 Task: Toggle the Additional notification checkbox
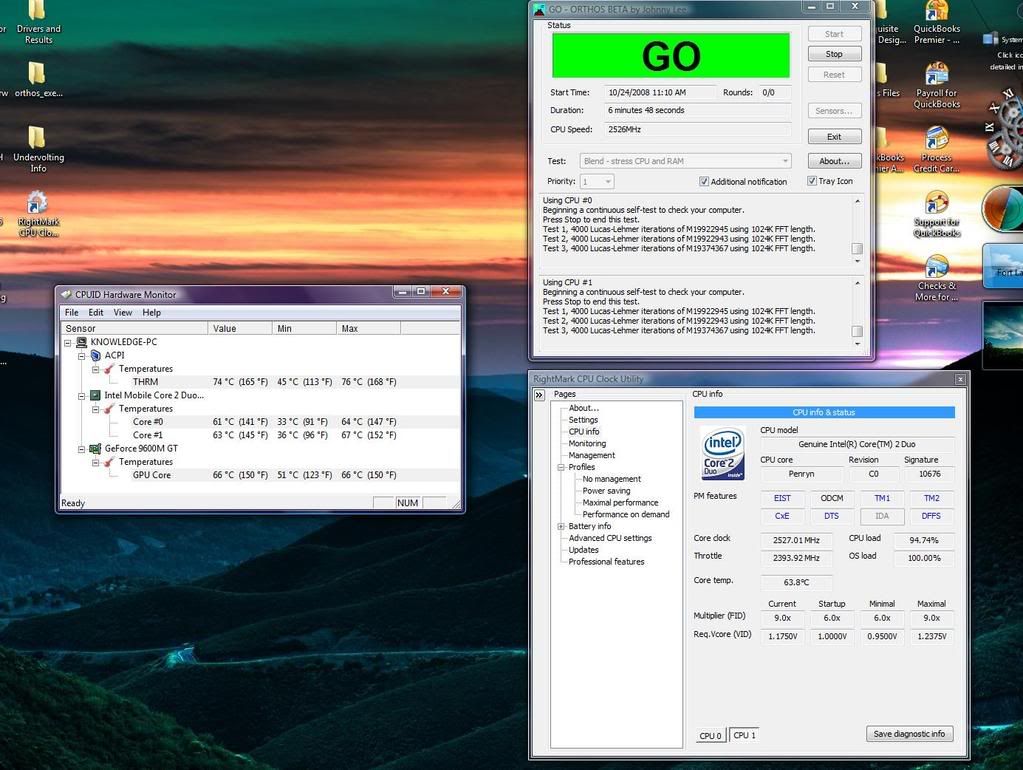click(x=704, y=182)
